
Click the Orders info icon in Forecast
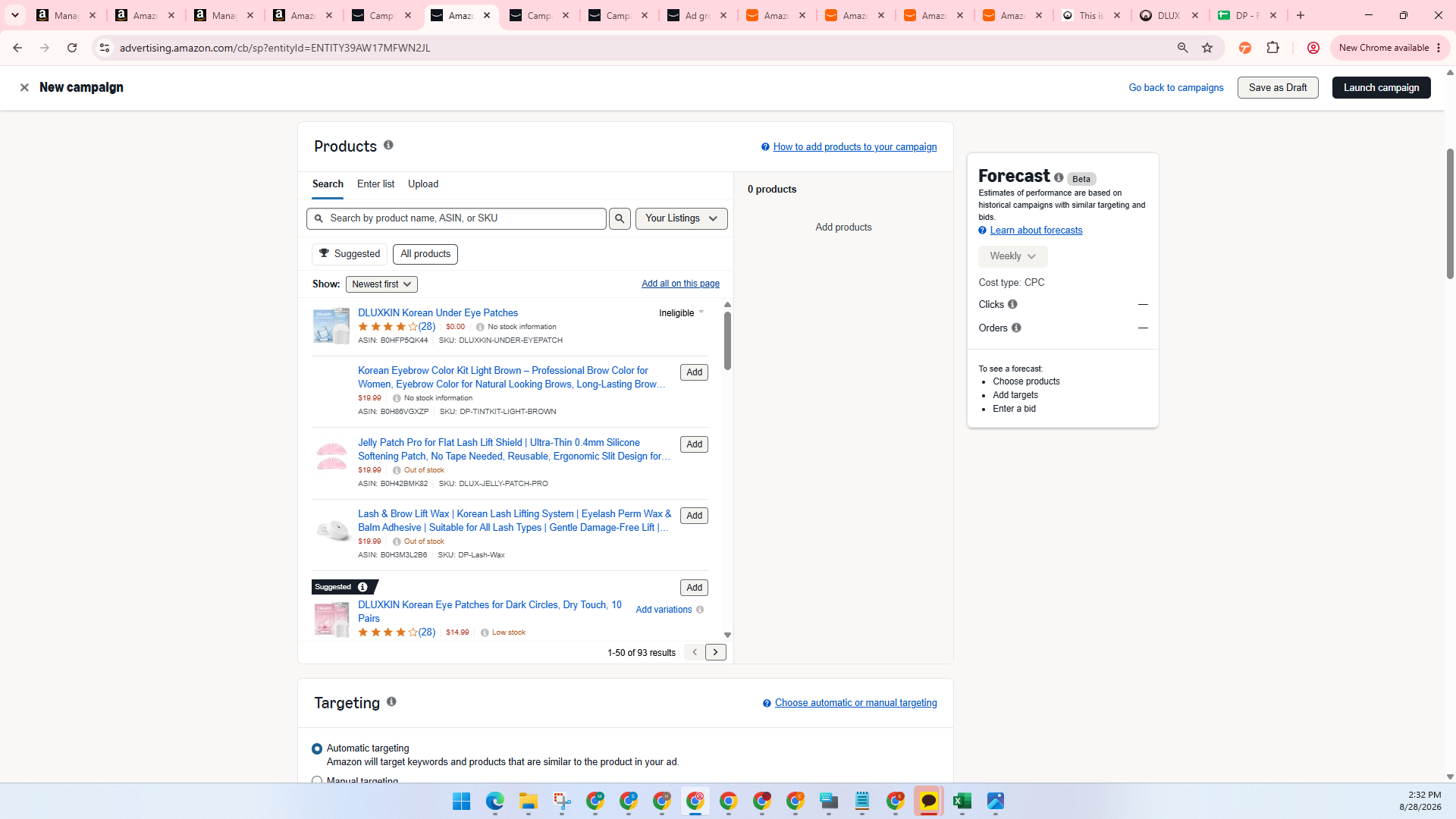(x=1016, y=328)
